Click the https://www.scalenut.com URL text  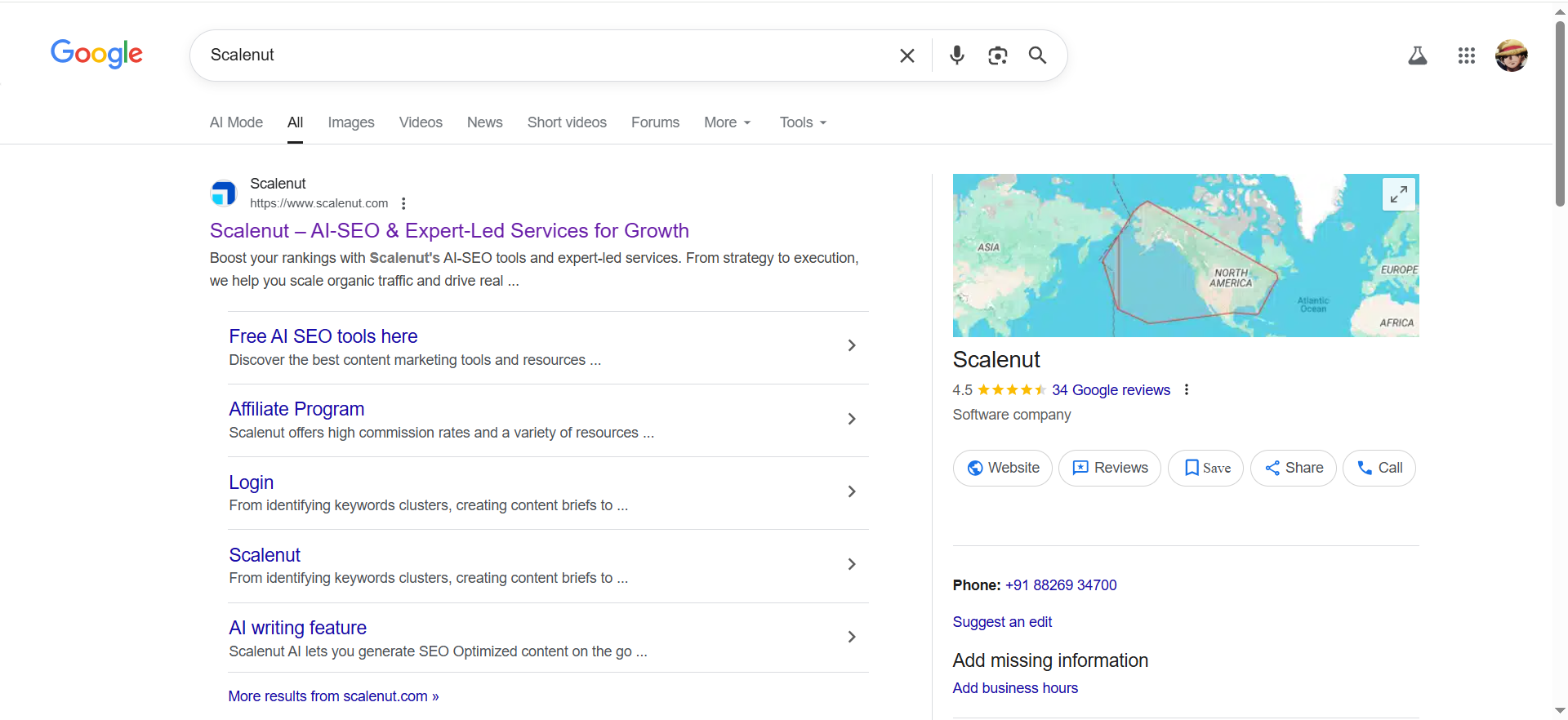319,203
